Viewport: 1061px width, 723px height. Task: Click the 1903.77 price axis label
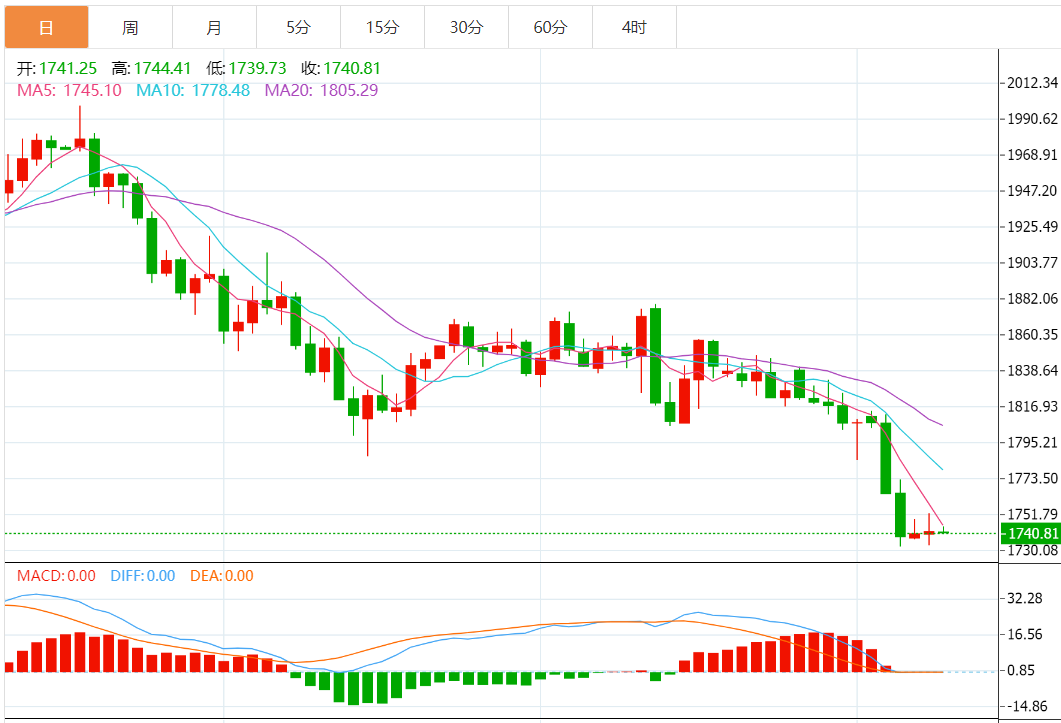point(1033,262)
